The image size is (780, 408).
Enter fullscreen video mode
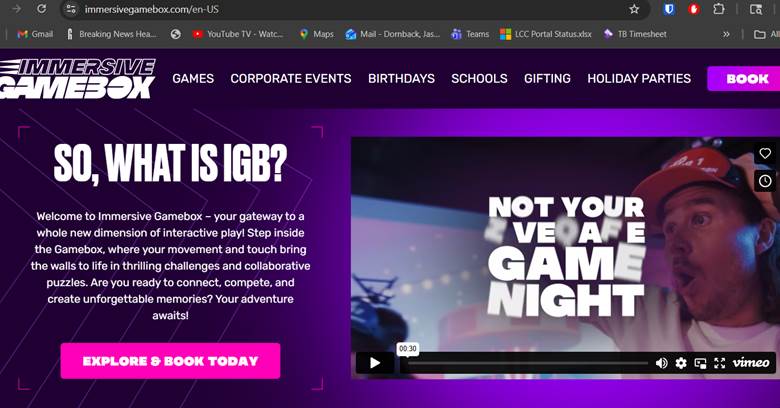719,363
